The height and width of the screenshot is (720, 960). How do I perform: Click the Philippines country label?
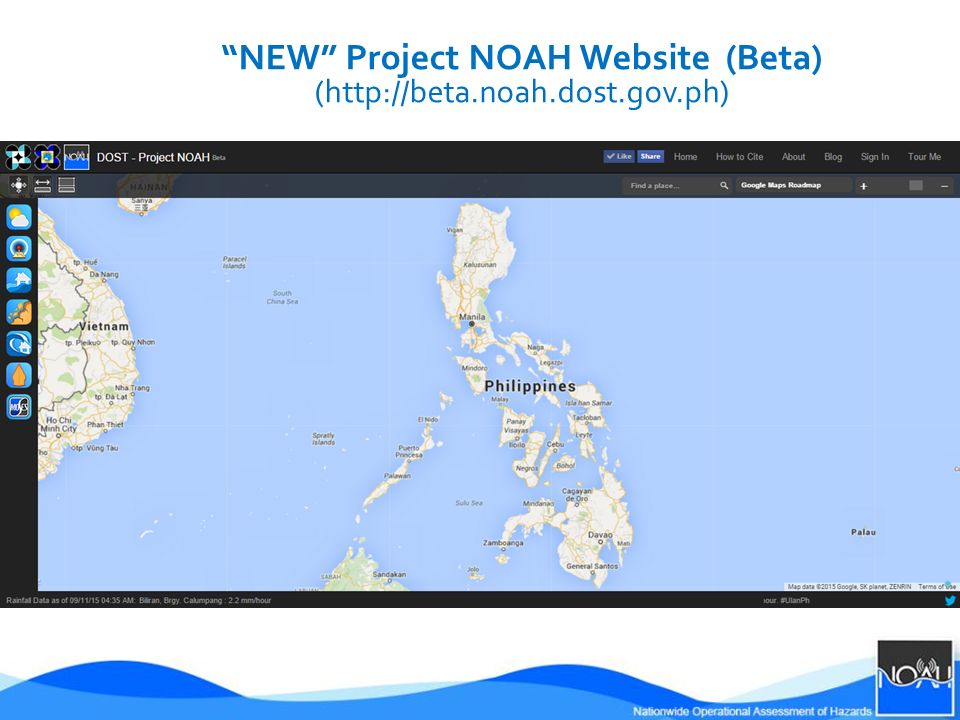pyautogui.click(x=530, y=386)
